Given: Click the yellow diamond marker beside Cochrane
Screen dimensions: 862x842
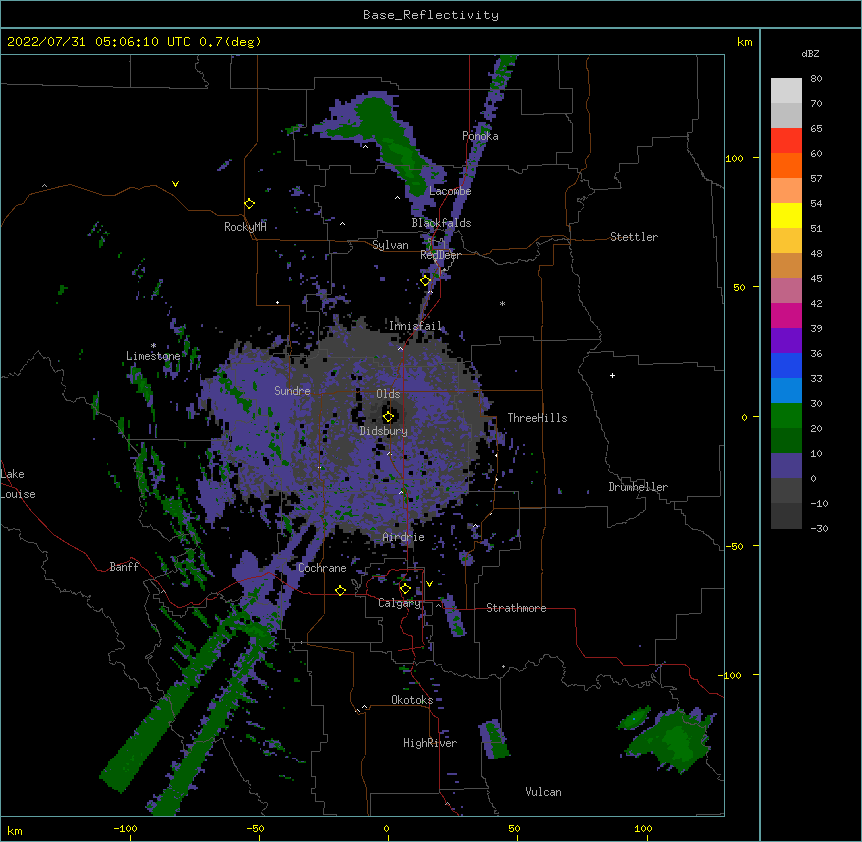Looking at the screenshot, I should (x=340, y=590).
